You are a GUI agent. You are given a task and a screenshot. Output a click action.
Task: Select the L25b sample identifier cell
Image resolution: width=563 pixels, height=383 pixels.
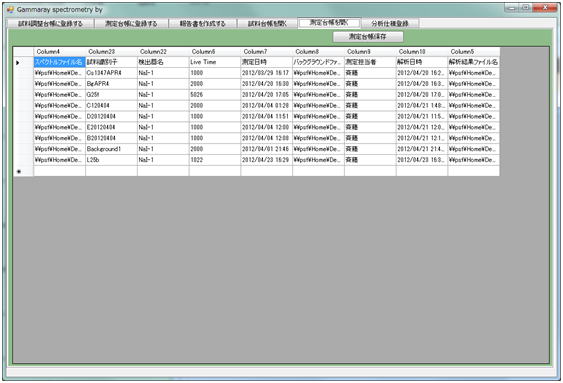coord(111,160)
